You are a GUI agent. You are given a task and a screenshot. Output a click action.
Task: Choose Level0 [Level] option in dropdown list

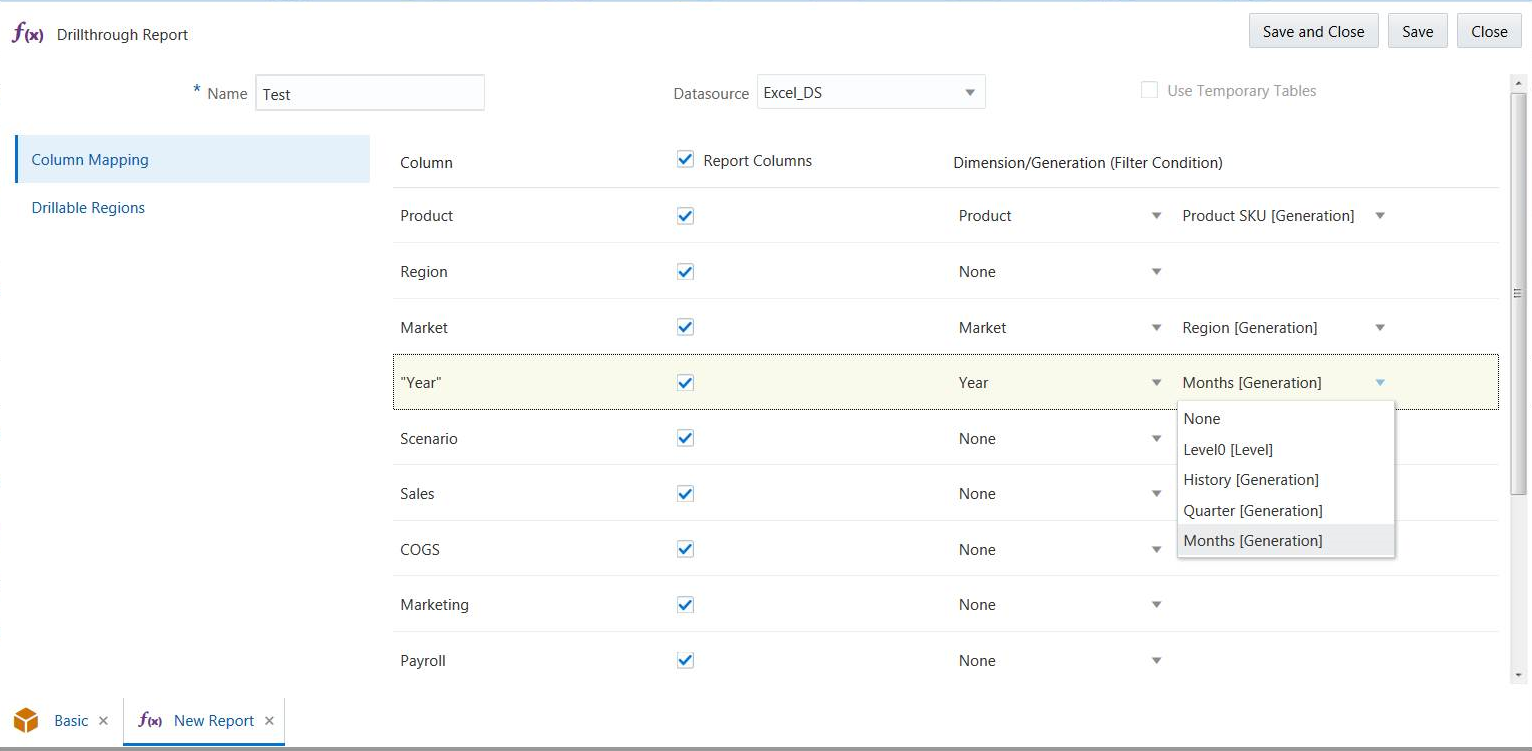pyautogui.click(x=1228, y=449)
